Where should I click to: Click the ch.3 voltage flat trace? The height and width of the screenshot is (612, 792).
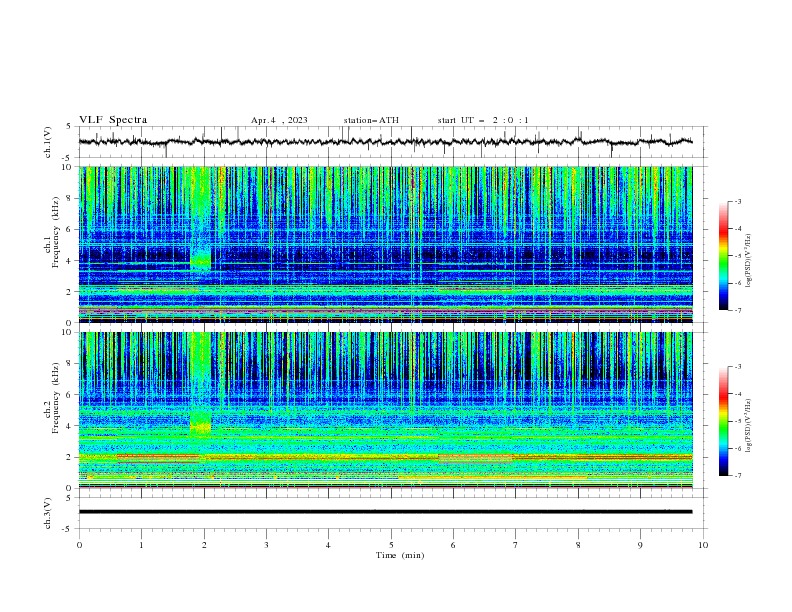(385, 512)
